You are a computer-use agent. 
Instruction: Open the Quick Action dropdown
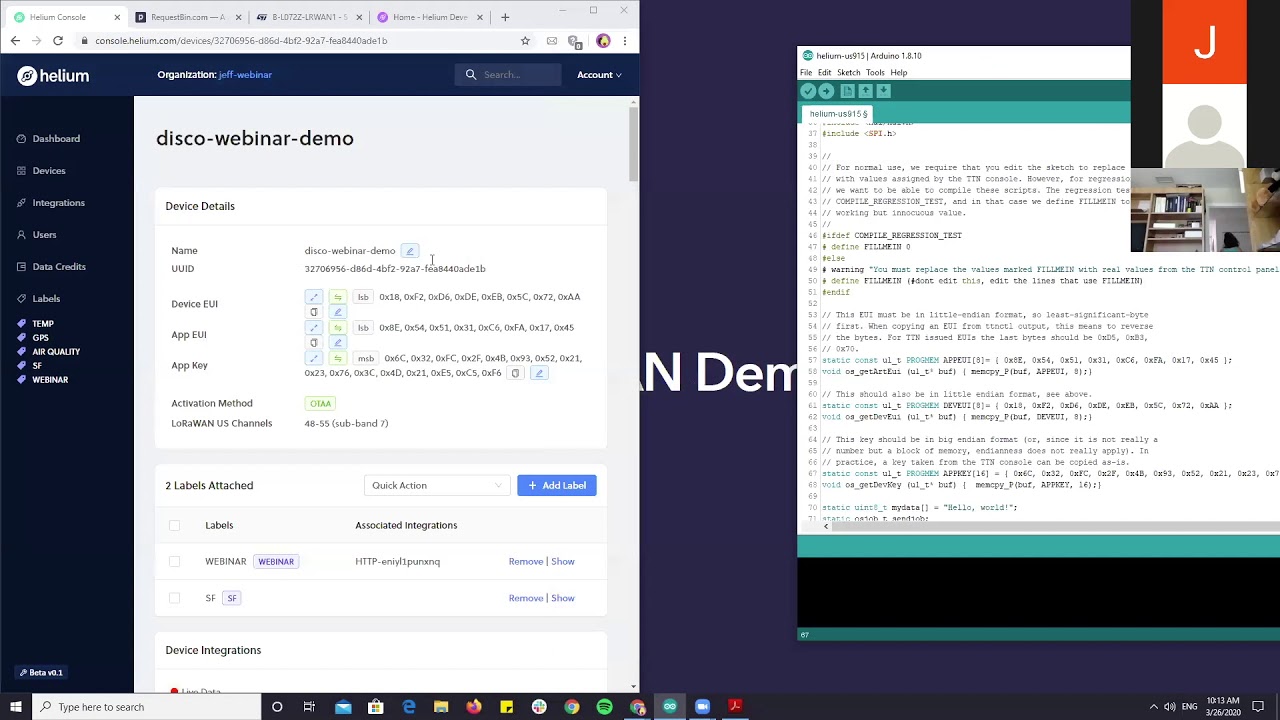(x=437, y=486)
